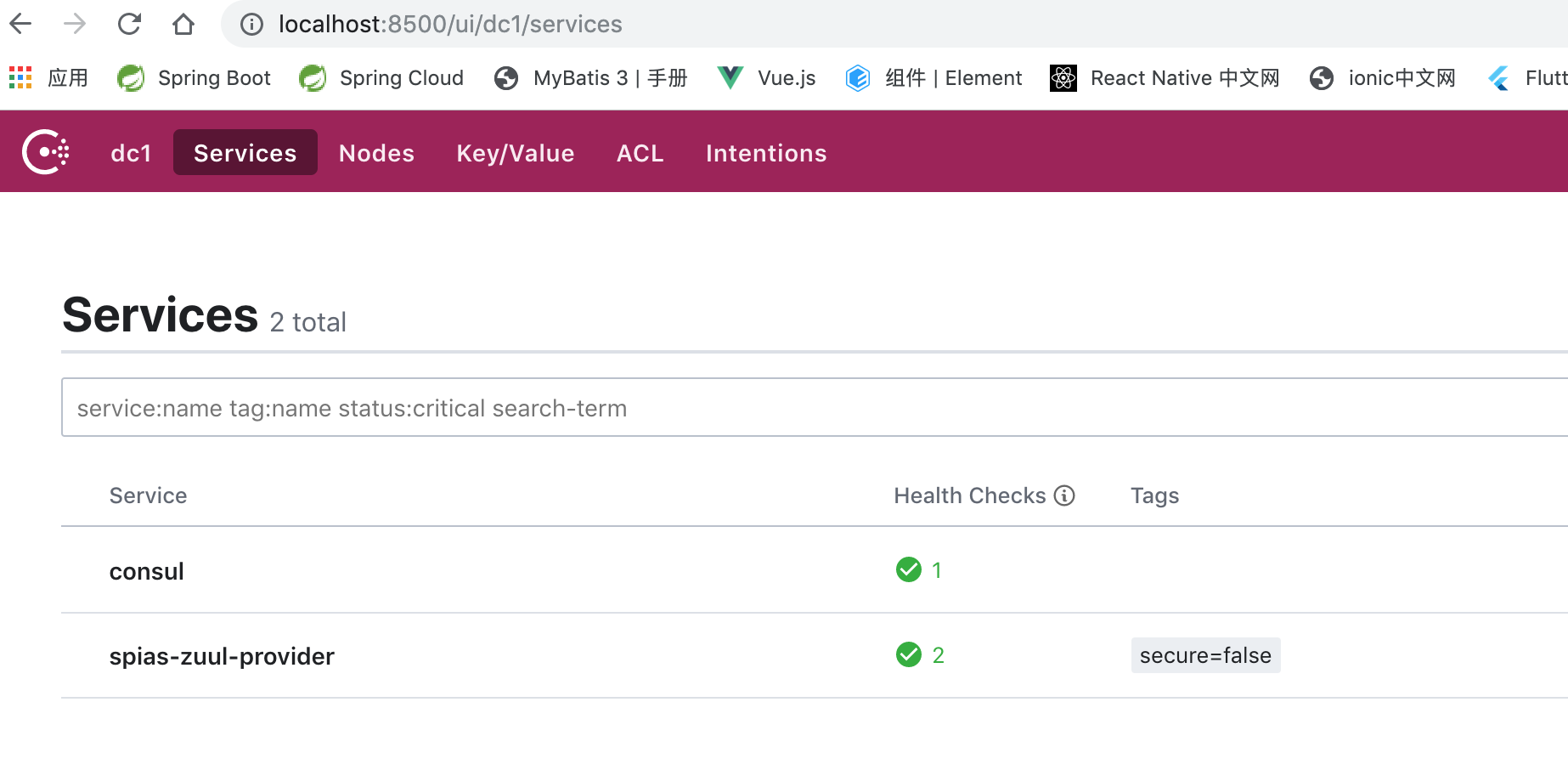Open the ionic bookmark
Screen dimensions: 1568x770
coord(1383,77)
